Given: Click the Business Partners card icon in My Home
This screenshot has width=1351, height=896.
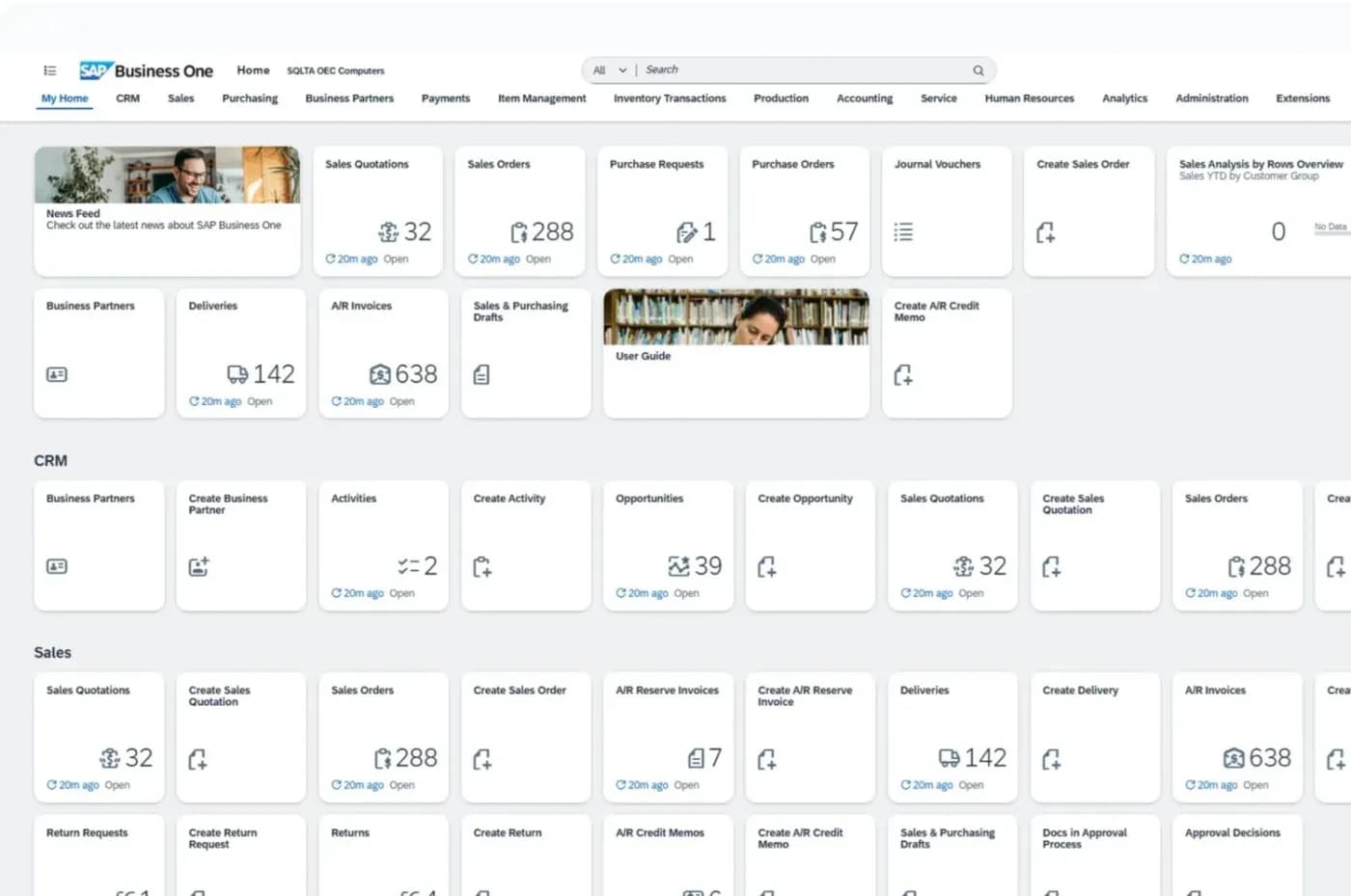Looking at the screenshot, I should tap(57, 374).
